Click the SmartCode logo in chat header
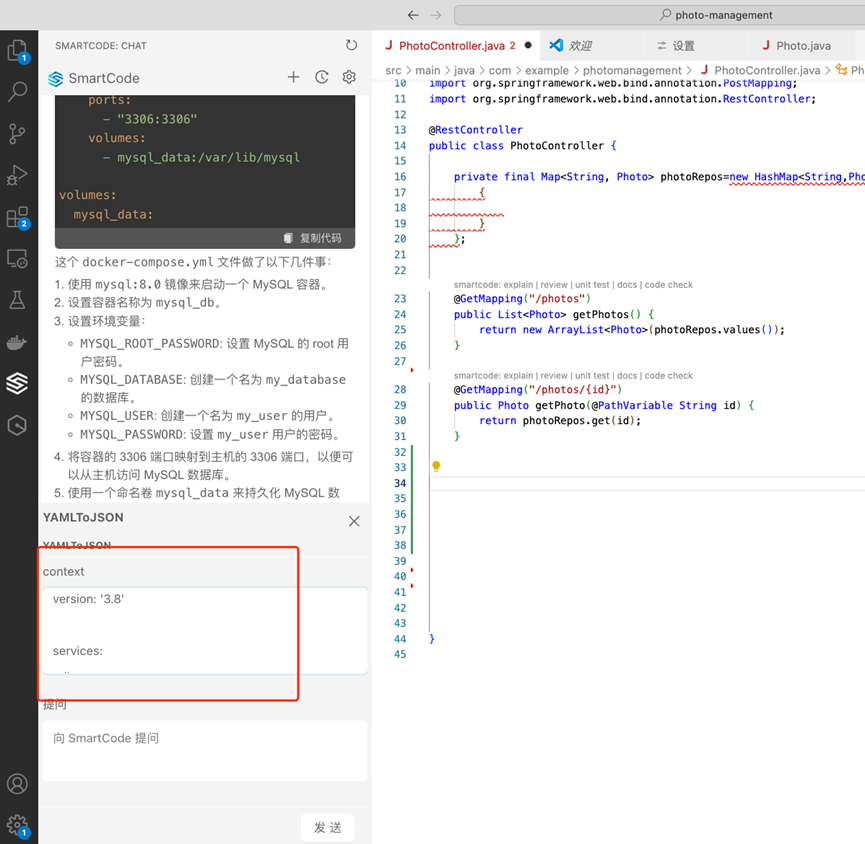Screen dimensions: 865x844 [x=55, y=79]
